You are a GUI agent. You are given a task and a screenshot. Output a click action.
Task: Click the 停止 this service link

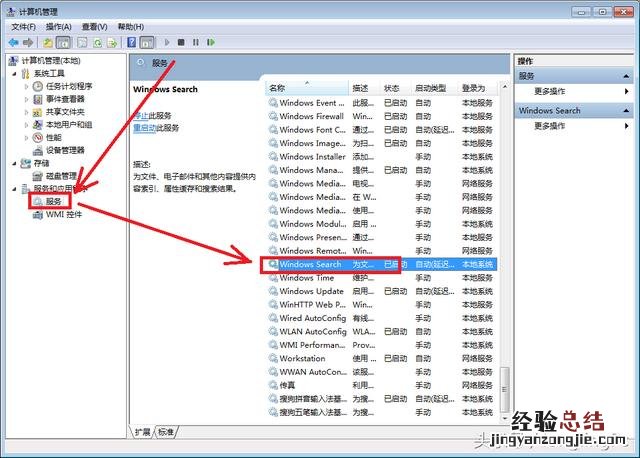[140, 116]
